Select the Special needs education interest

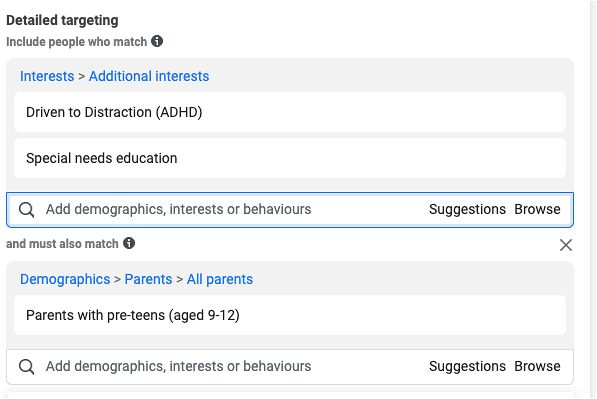pyautogui.click(x=290, y=158)
